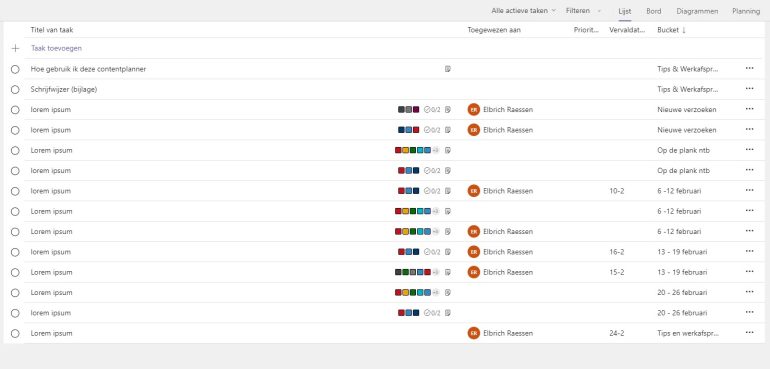The height and width of the screenshot is (369, 770).
Task: Open the Diagrammen tab
Action: (697, 11)
